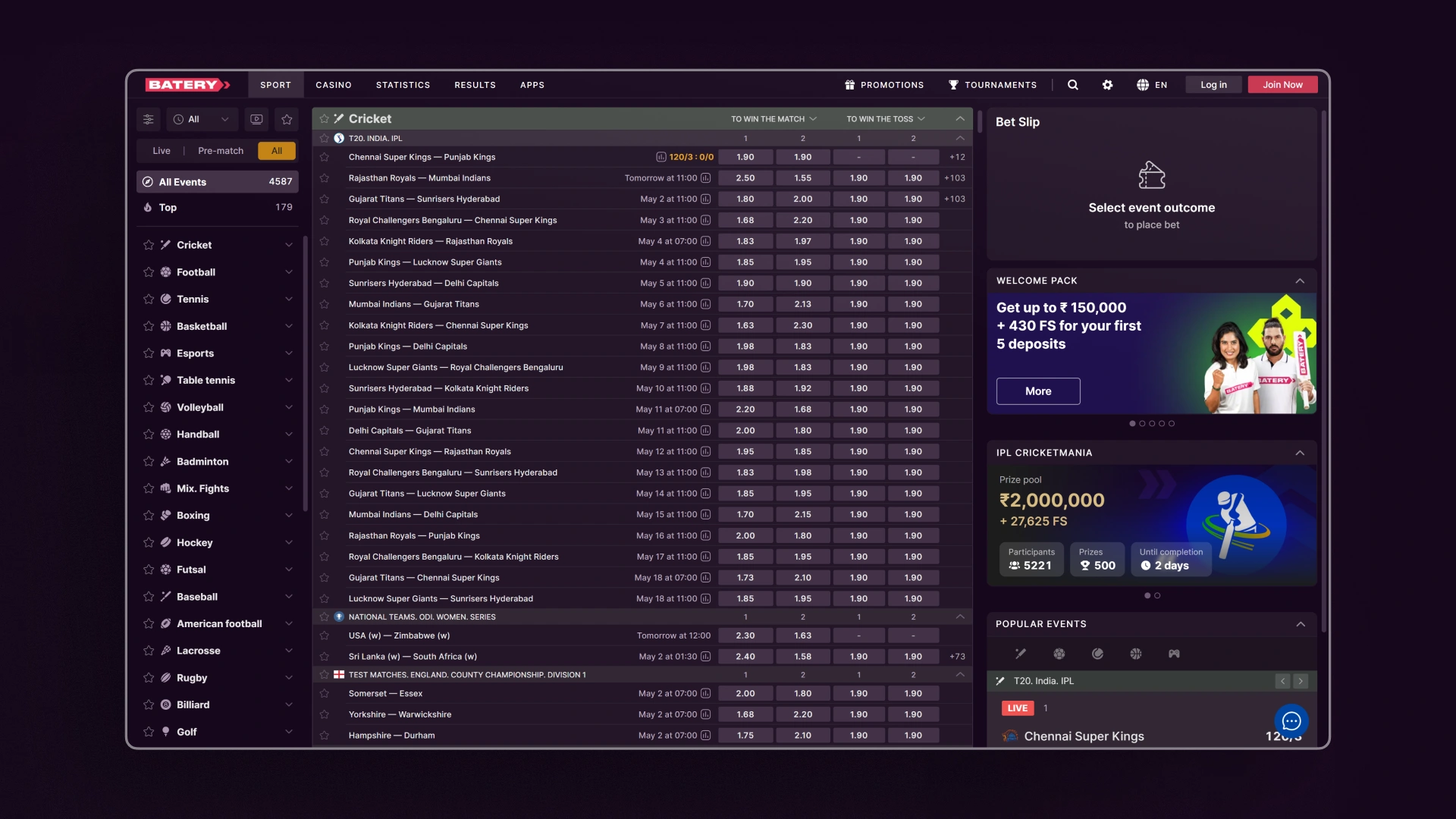Expand Basketball in the sidebar
Viewport: 1456px width, 819px height.
289,326
